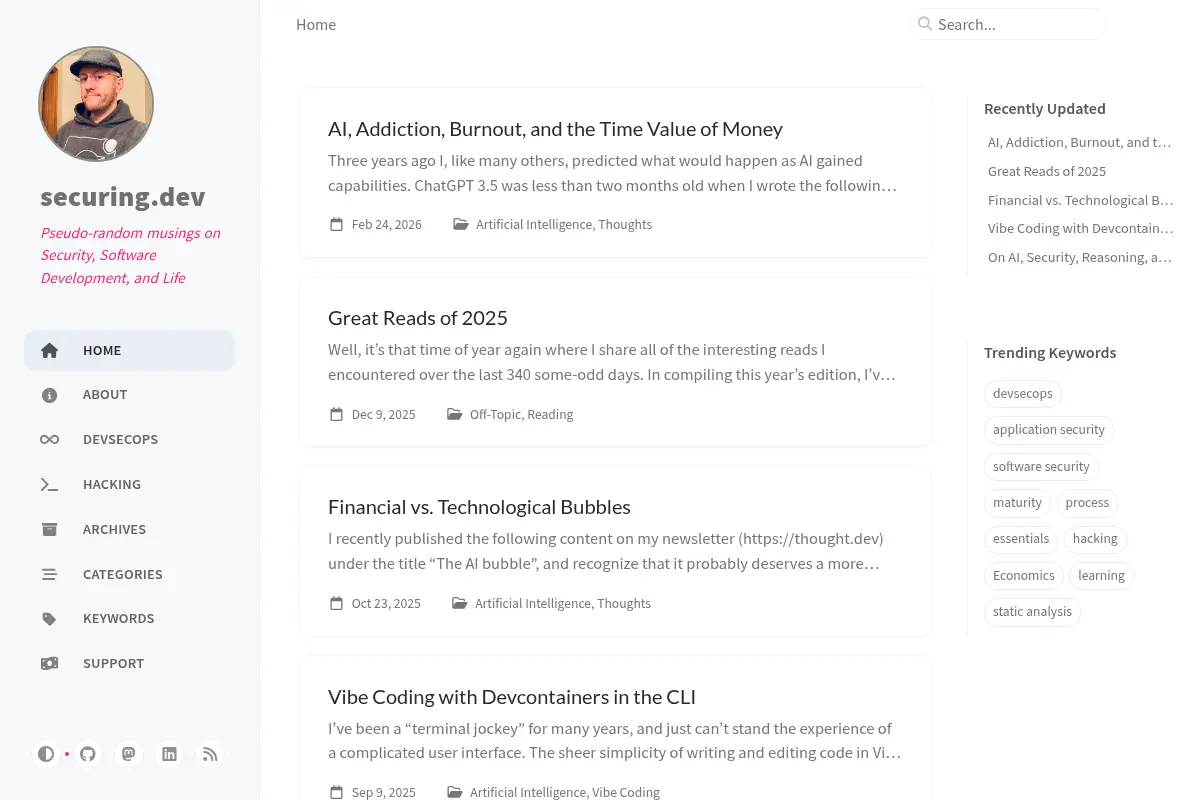The image size is (1200, 800).
Task: Open the post 'Great Reads of 2025'
Action: [x=418, y=318]
